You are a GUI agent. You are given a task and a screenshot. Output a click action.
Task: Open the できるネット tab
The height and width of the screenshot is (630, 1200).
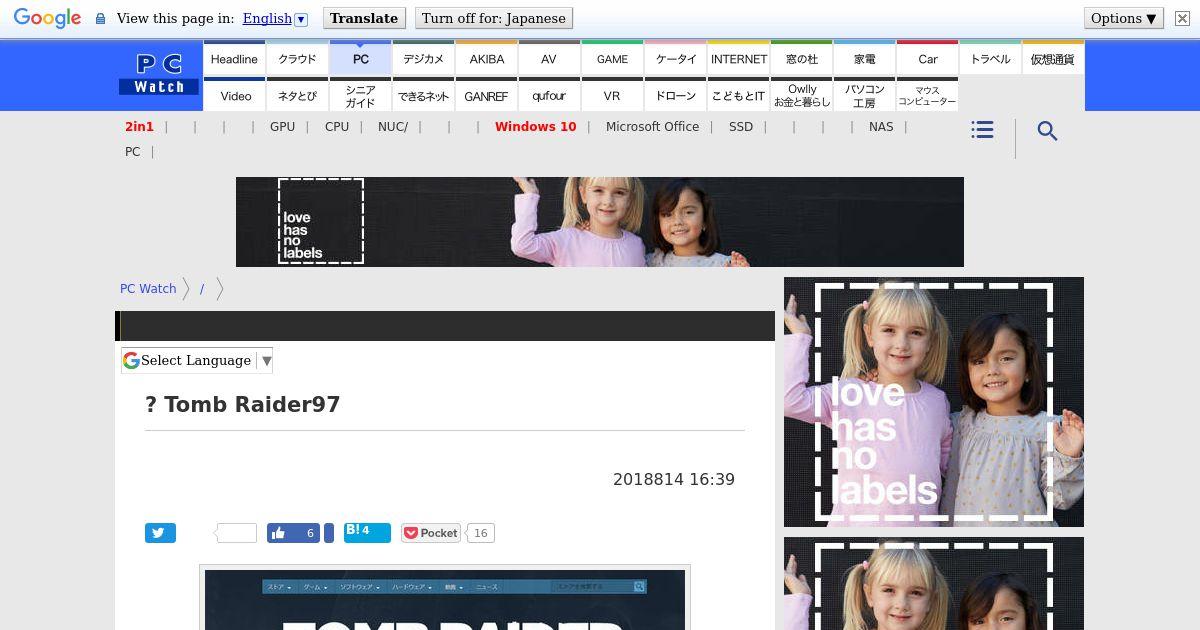point(423,95)
